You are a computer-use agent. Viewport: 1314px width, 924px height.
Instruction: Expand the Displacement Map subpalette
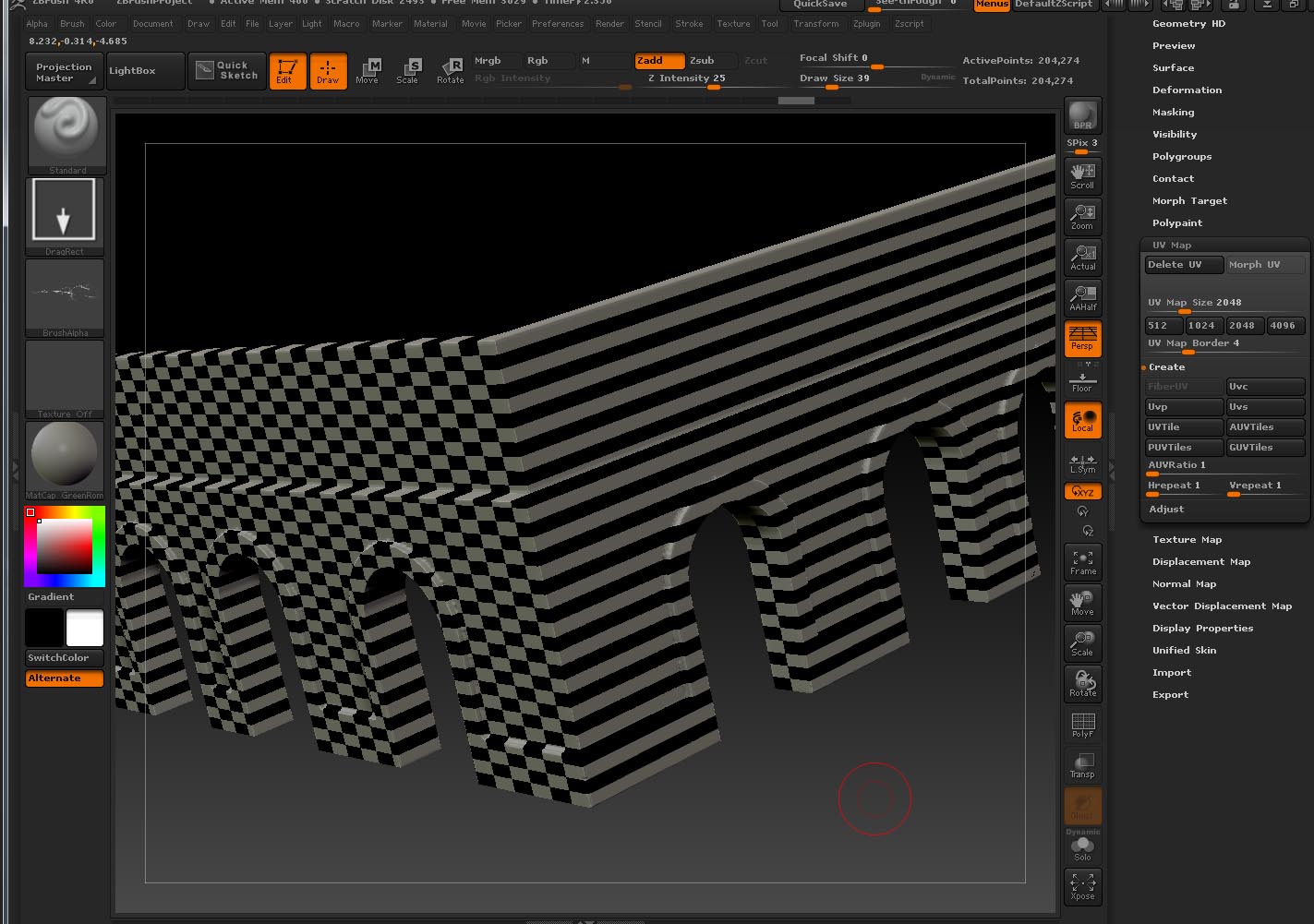point(1201,561)
